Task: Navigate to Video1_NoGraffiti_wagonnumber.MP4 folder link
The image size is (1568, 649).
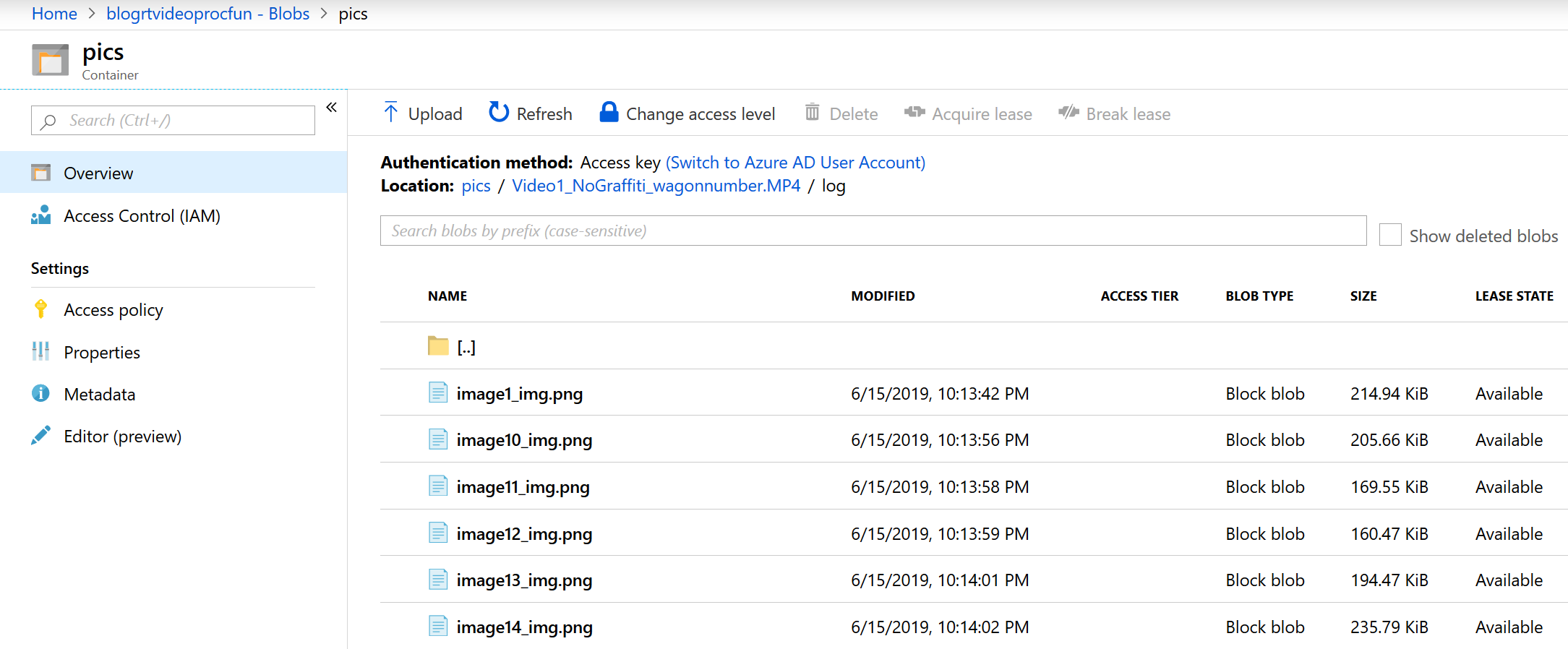Action: tap(656, 186)
